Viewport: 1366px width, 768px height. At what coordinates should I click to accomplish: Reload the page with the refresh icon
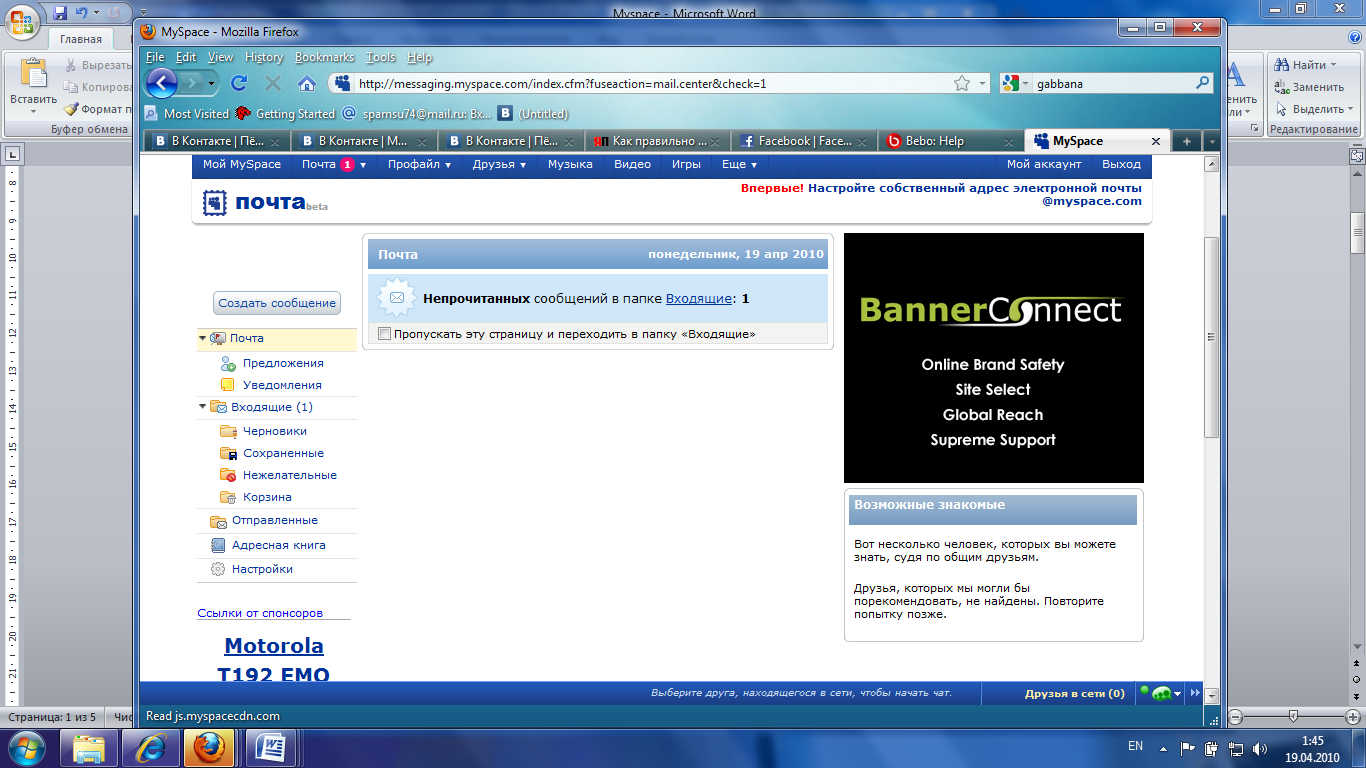coord(239,83)
